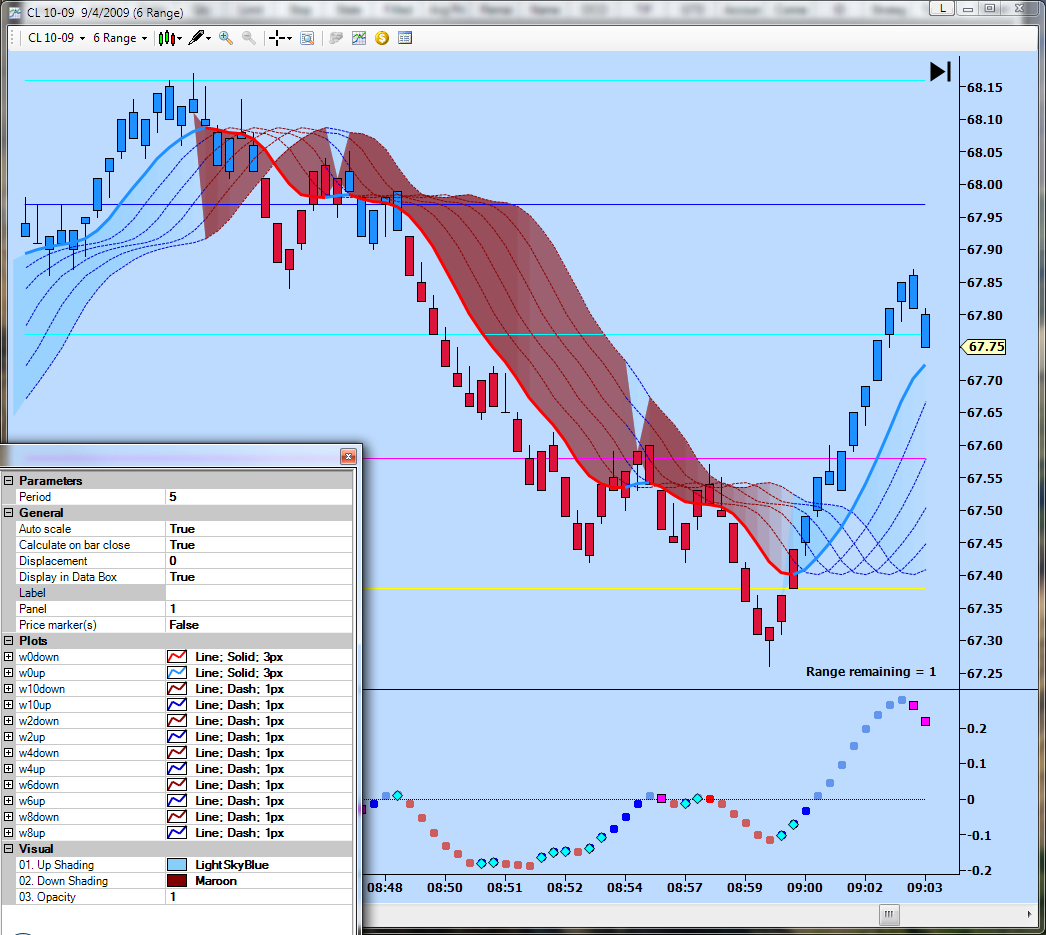Collapse the Visual section
Viewport: 1046px width, 935px height.
click(x=9, y=849)
